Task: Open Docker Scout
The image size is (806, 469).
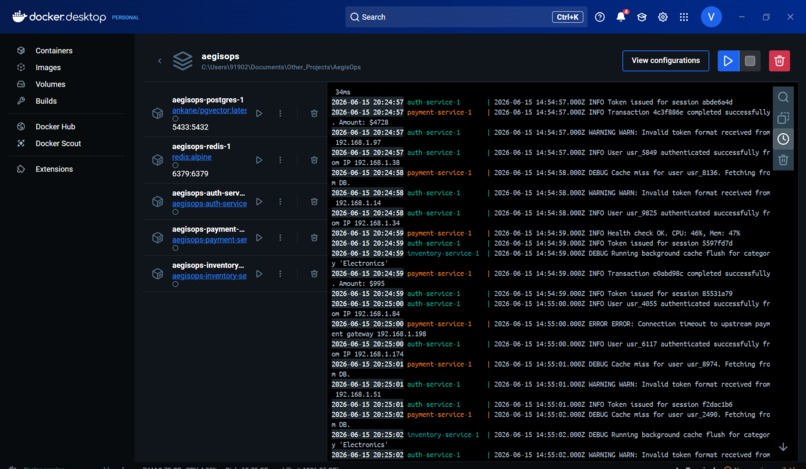Action: [58, 143]
